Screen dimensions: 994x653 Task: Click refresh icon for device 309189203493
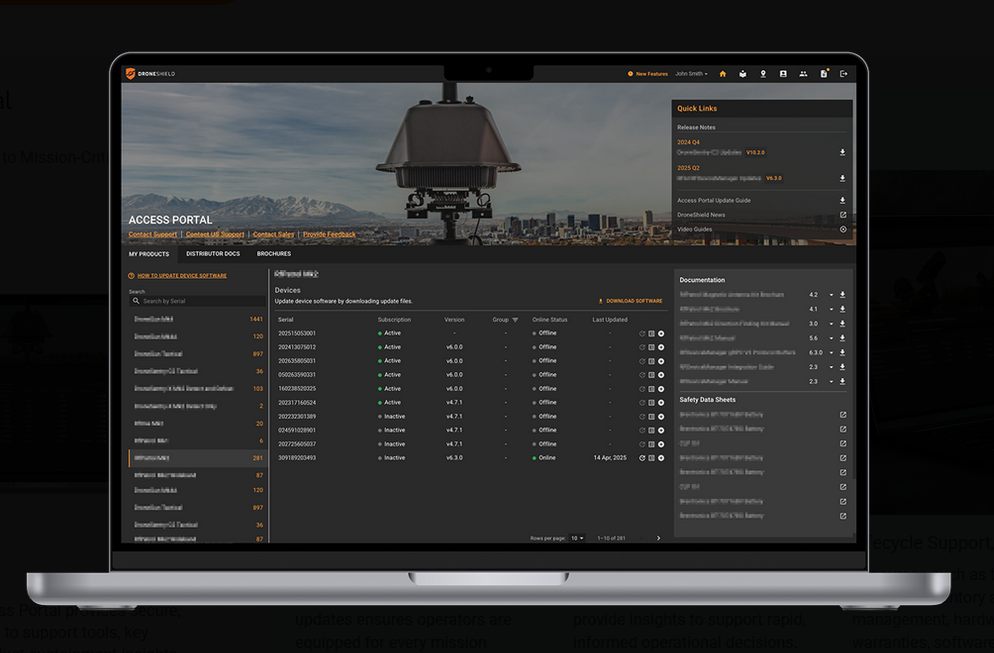(x=642, y=458)
